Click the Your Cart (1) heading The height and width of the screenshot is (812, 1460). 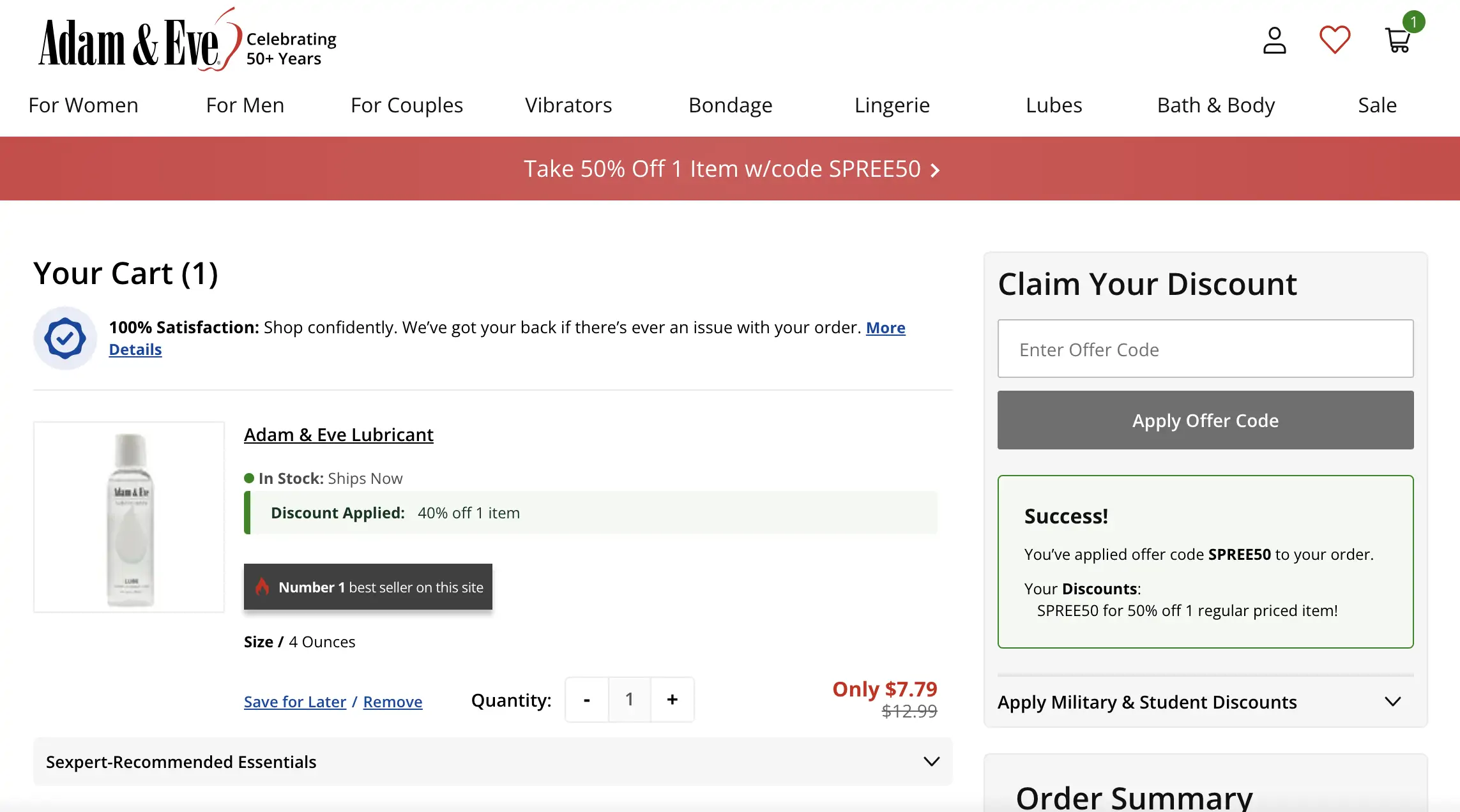tap(126, 273)
